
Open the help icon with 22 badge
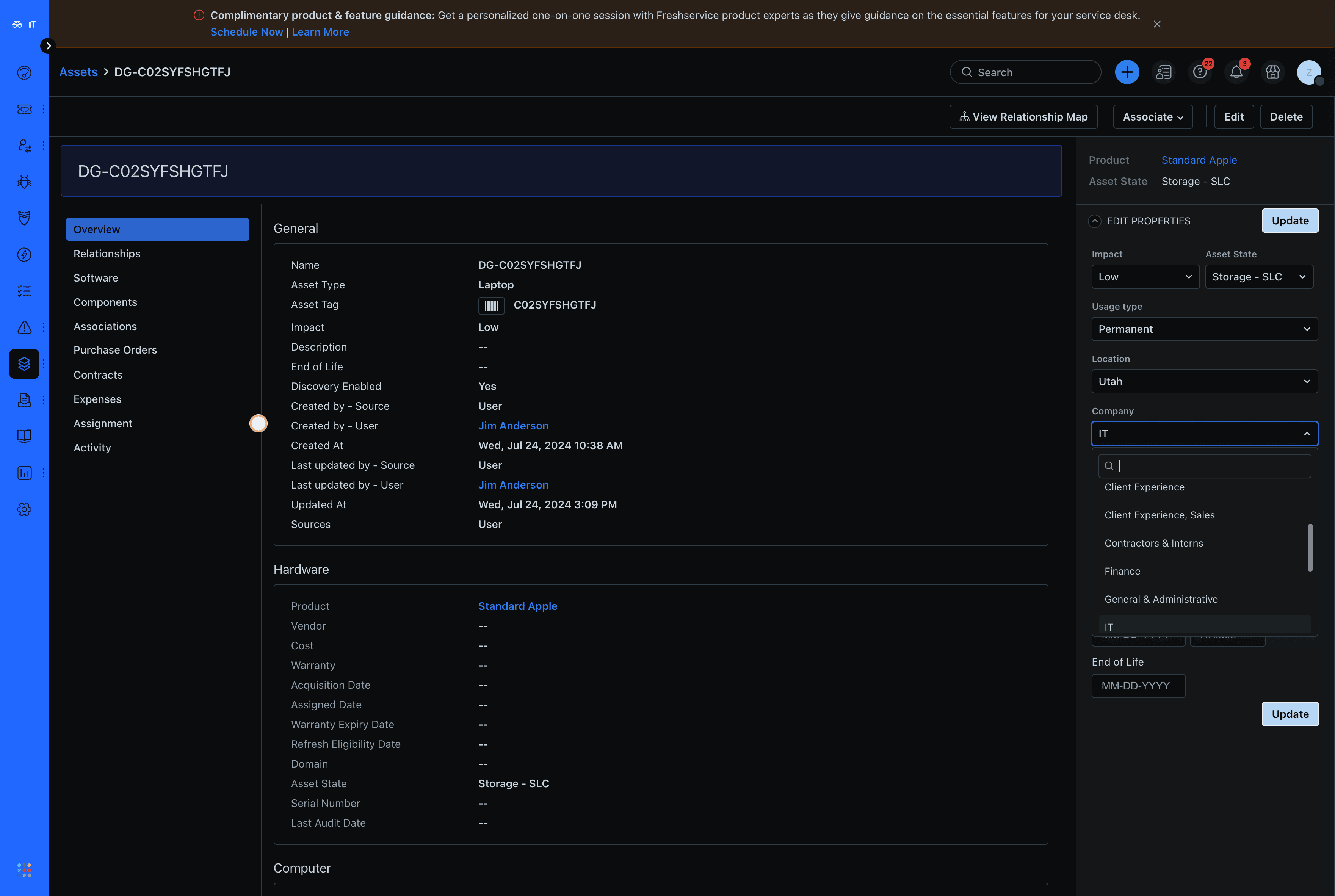(x=1200, y=72)
